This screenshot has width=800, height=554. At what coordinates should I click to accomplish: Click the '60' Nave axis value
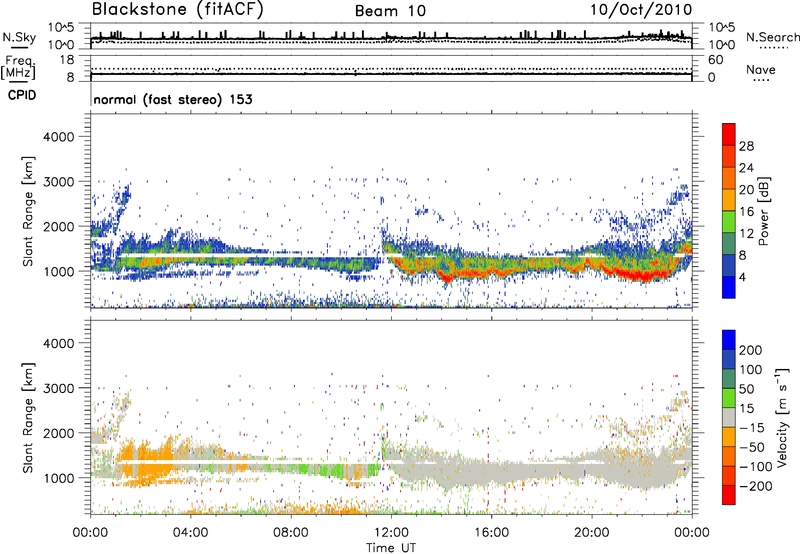click(716, 60)
